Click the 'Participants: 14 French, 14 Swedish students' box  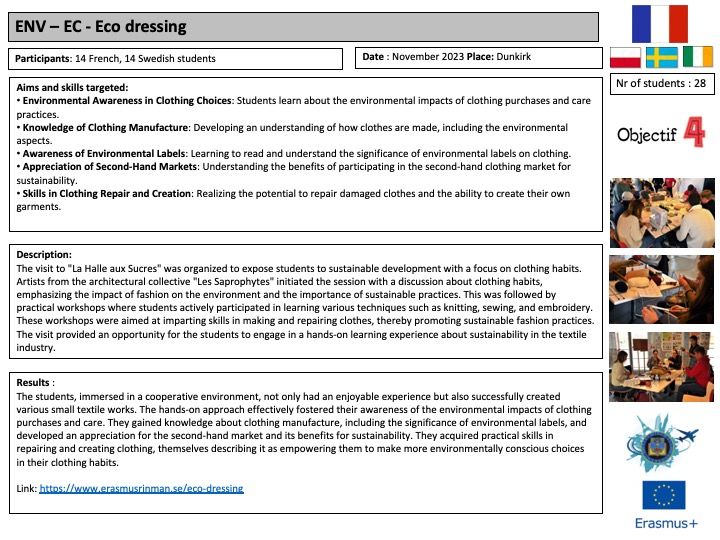175,59
